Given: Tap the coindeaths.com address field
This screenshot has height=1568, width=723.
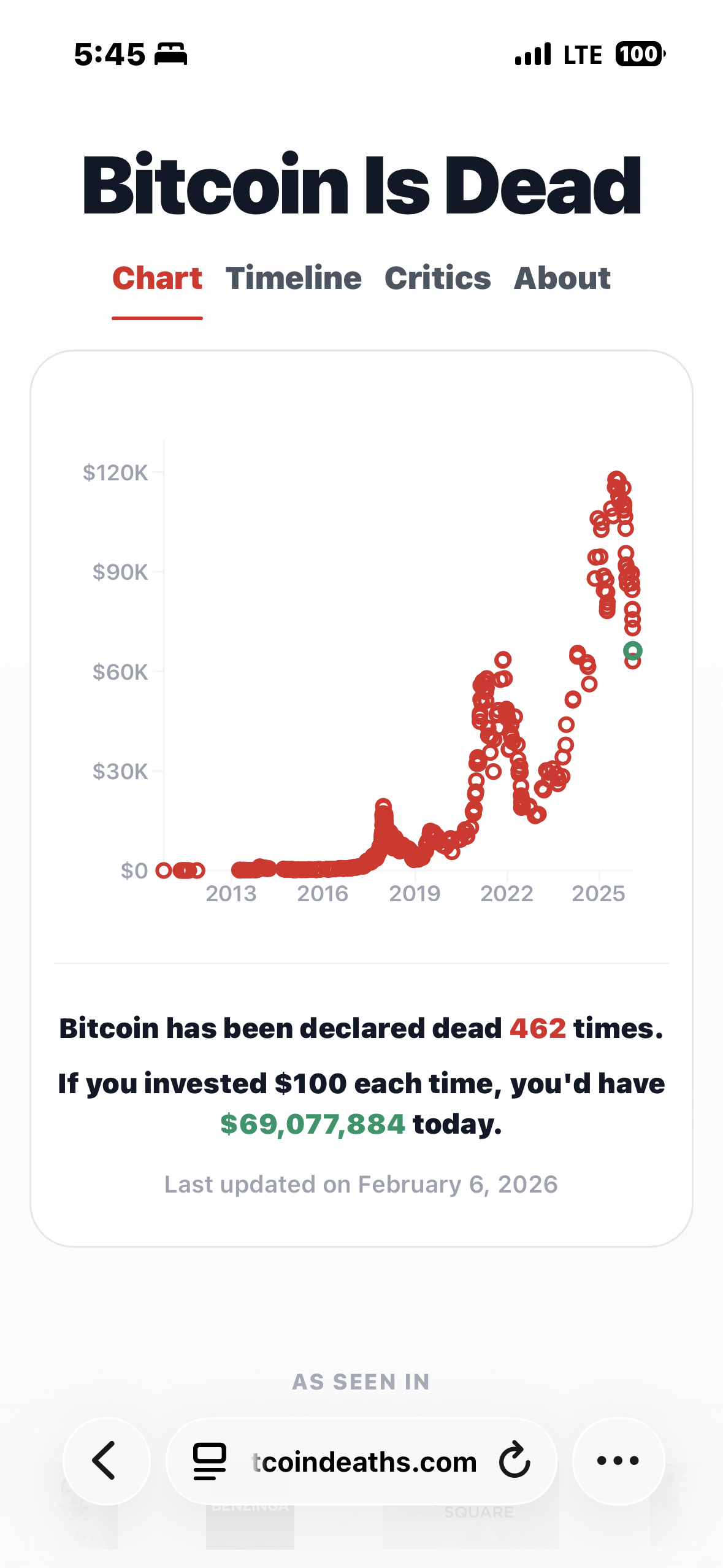Looking at the screenshot, I should coord(364,1462).
